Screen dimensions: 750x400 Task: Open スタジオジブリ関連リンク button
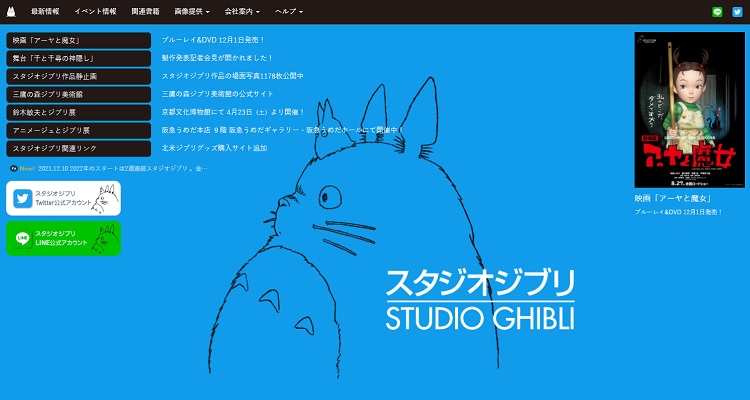78,148
